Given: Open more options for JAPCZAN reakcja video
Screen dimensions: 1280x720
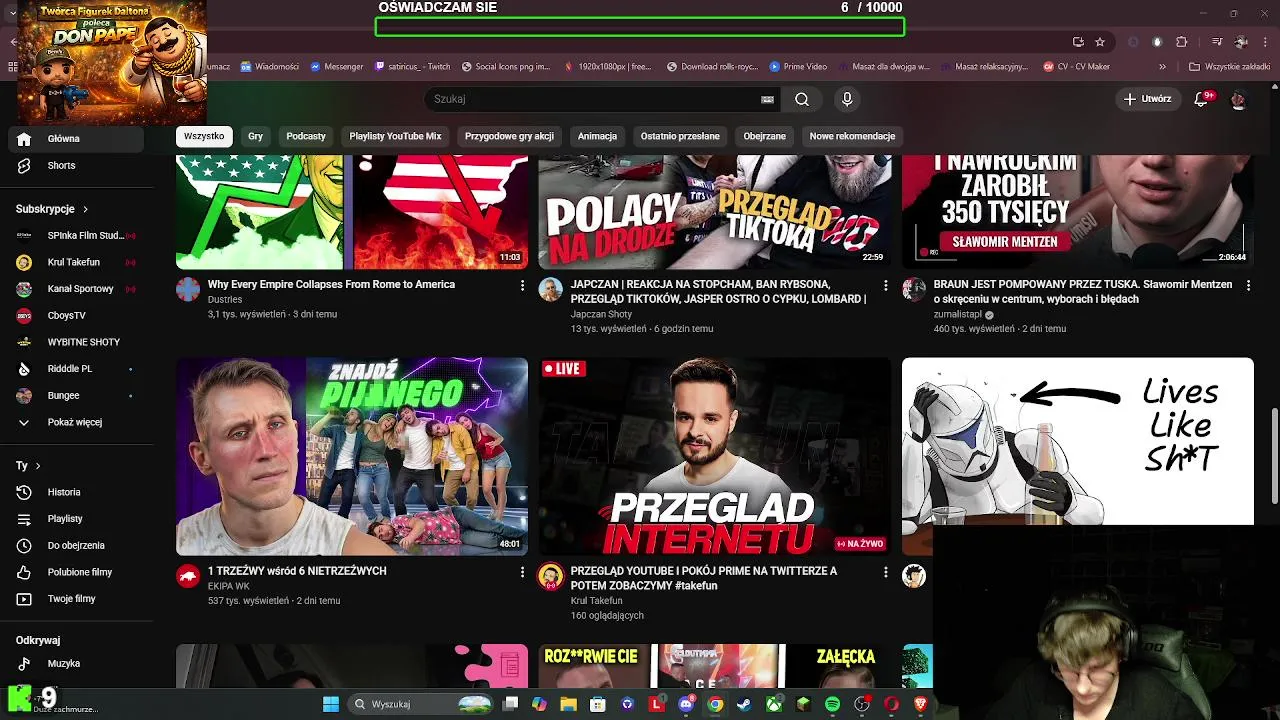Looking at the screenshot, I should click(x=885, y=285).
